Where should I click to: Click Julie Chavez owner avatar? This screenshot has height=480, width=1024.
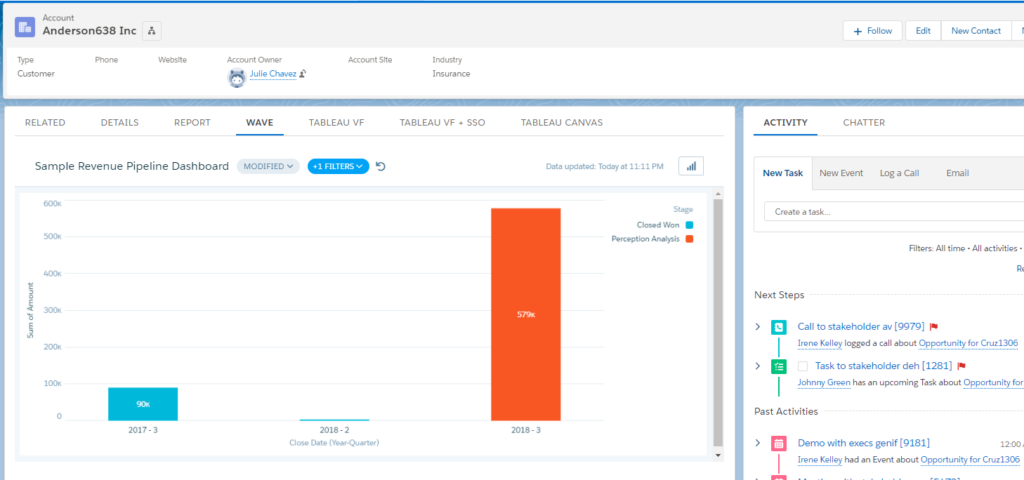click(236, 77)
